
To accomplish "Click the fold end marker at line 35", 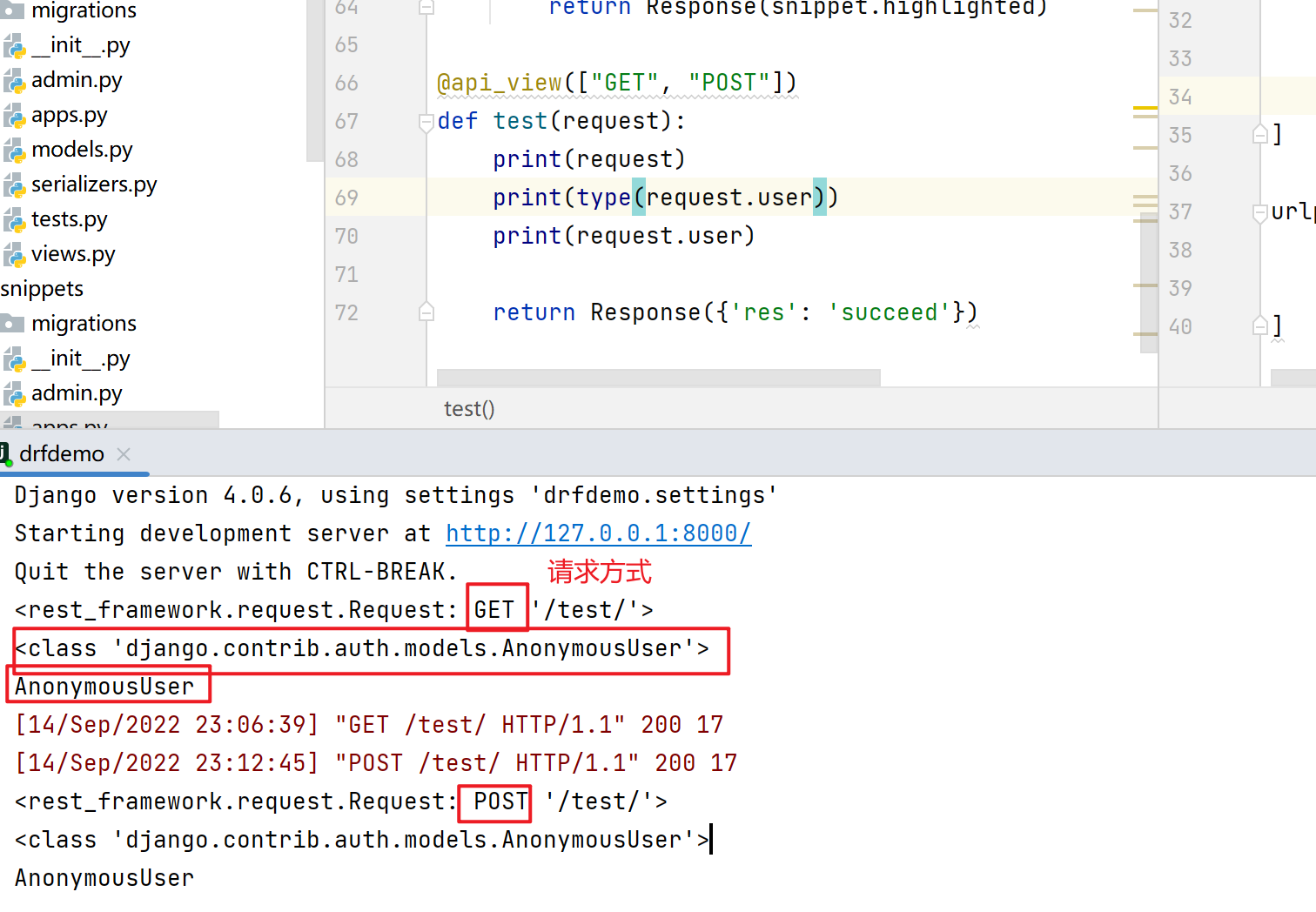I will coord(1259,135).
